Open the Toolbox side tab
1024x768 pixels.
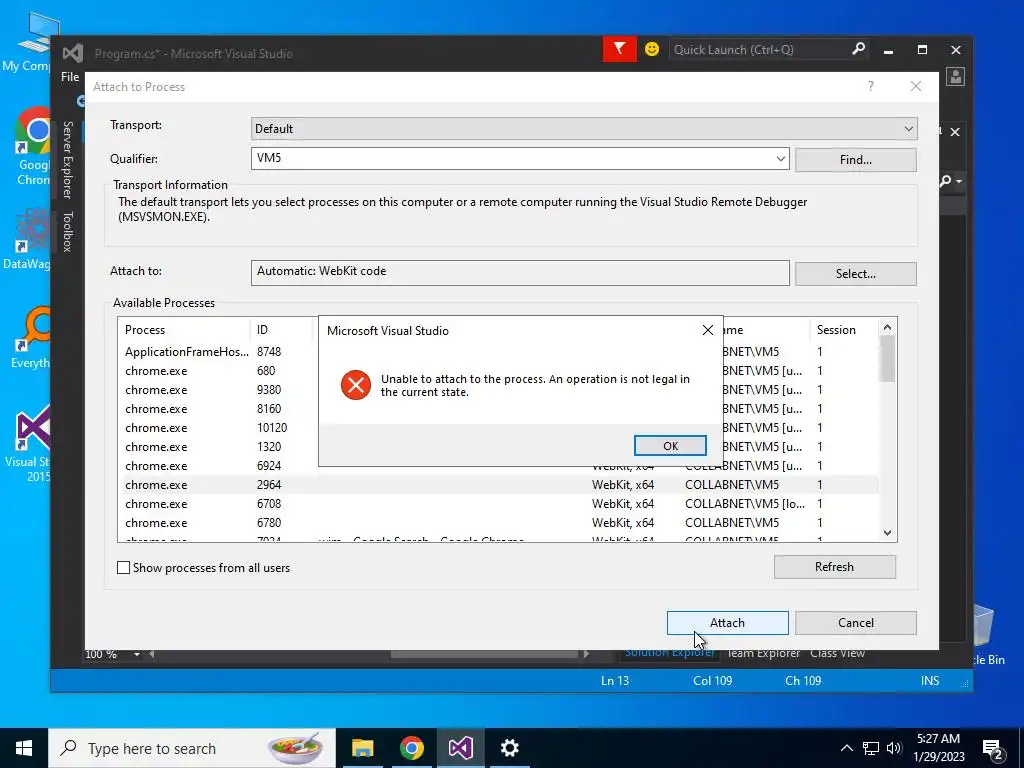tap(67, 231)
